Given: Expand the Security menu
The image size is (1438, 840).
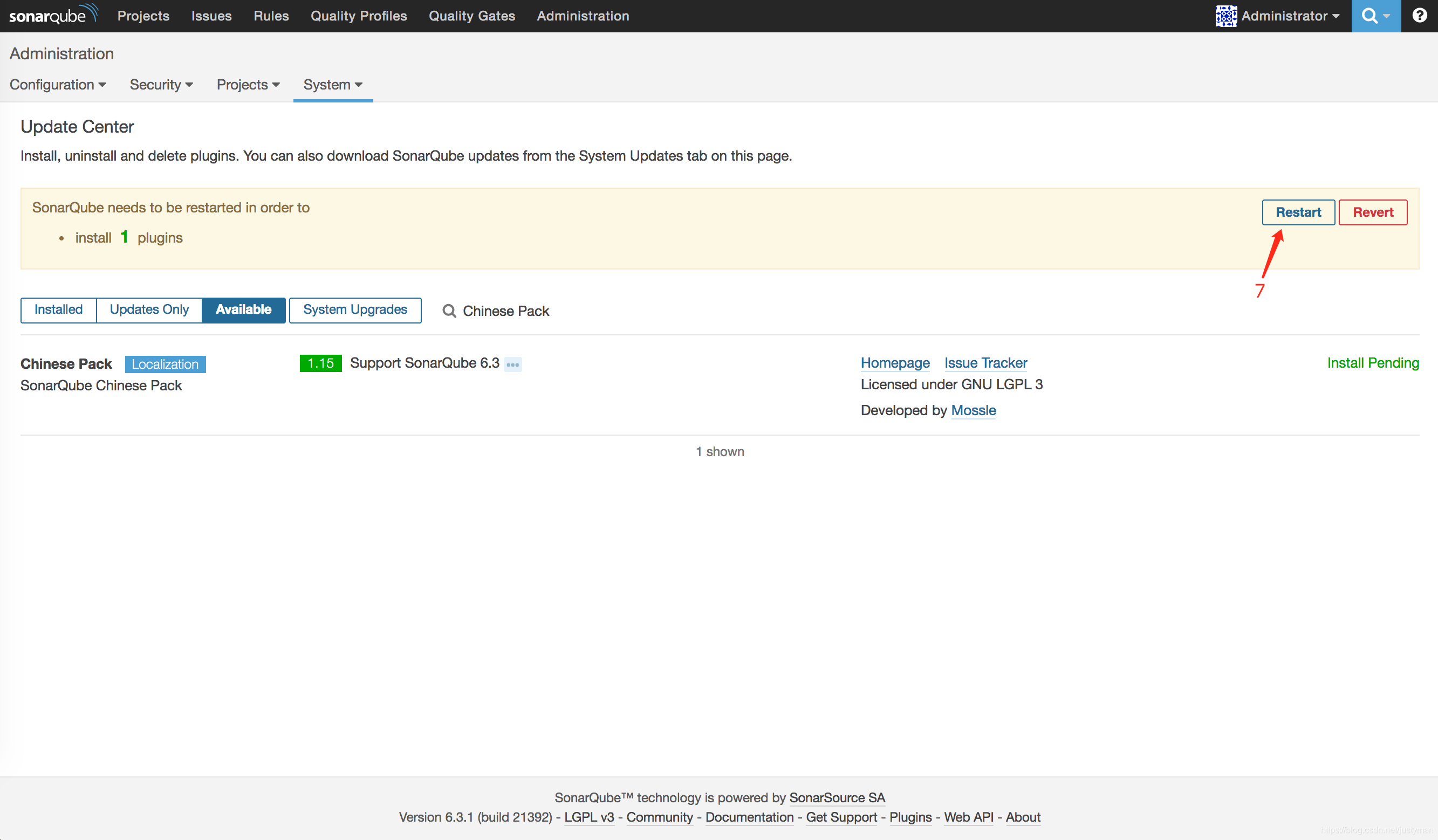Looking at the screenshot, I should (161, 85).
